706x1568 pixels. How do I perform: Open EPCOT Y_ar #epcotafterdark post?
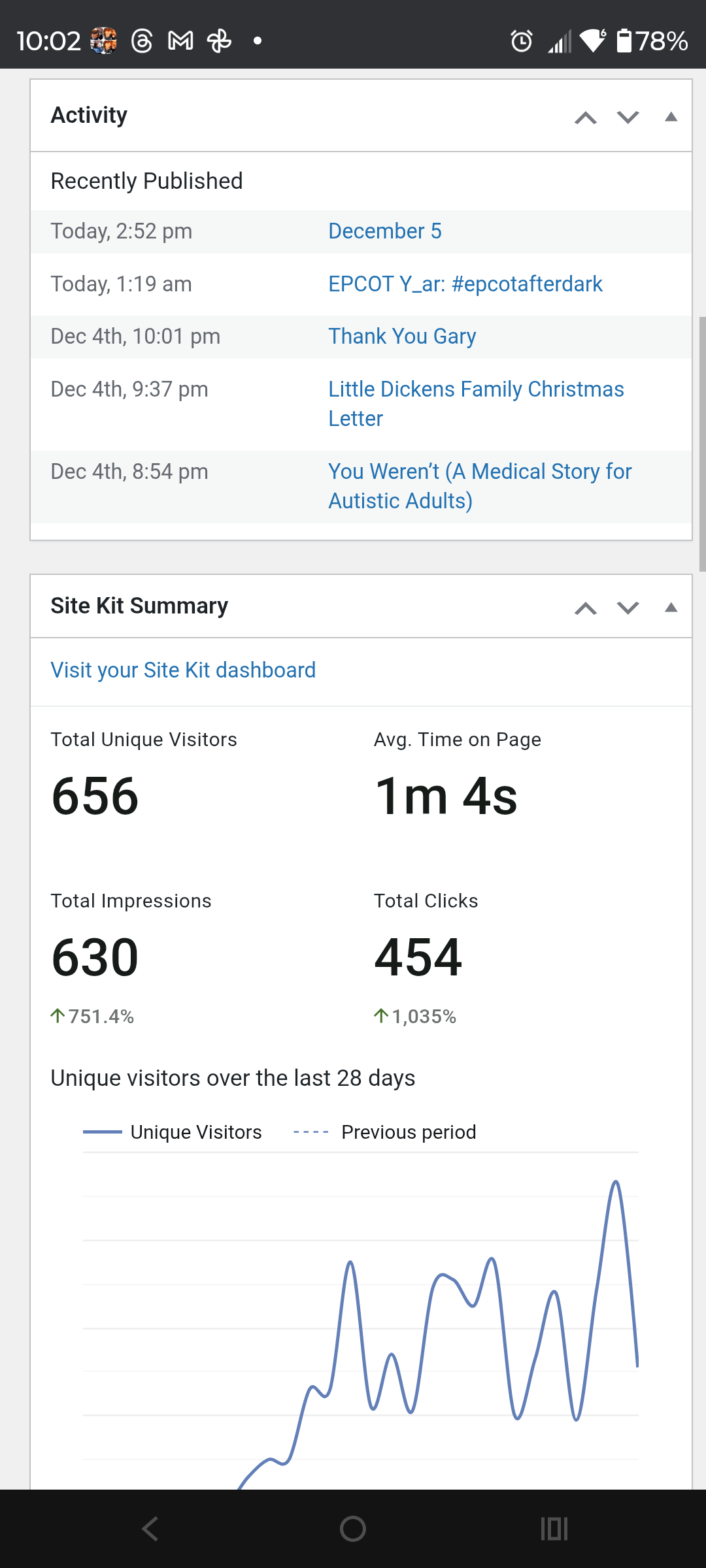(465, 284)
